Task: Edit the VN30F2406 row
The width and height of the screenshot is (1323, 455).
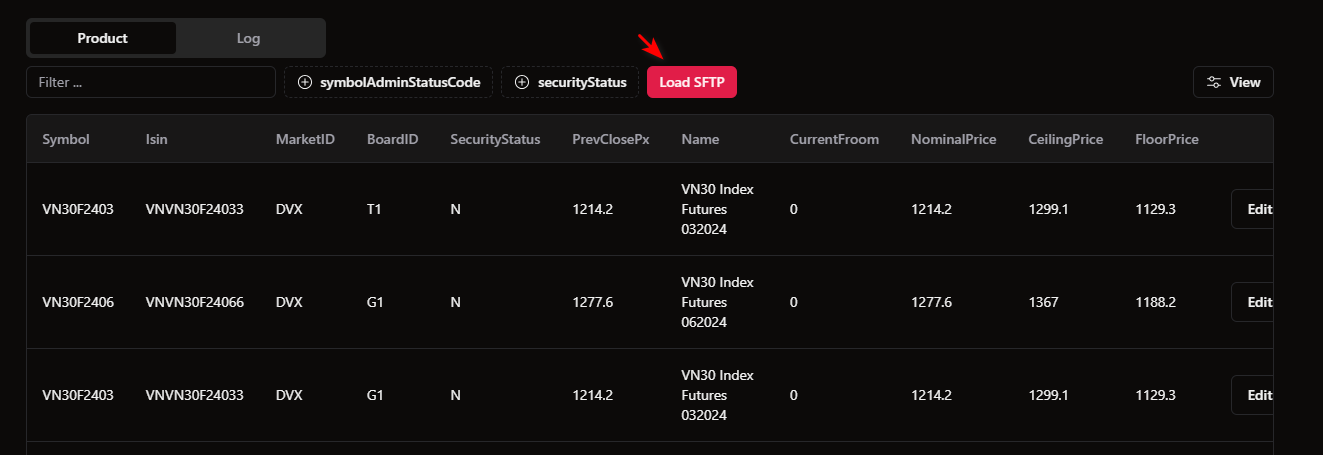Action: tap(1252, 302)
